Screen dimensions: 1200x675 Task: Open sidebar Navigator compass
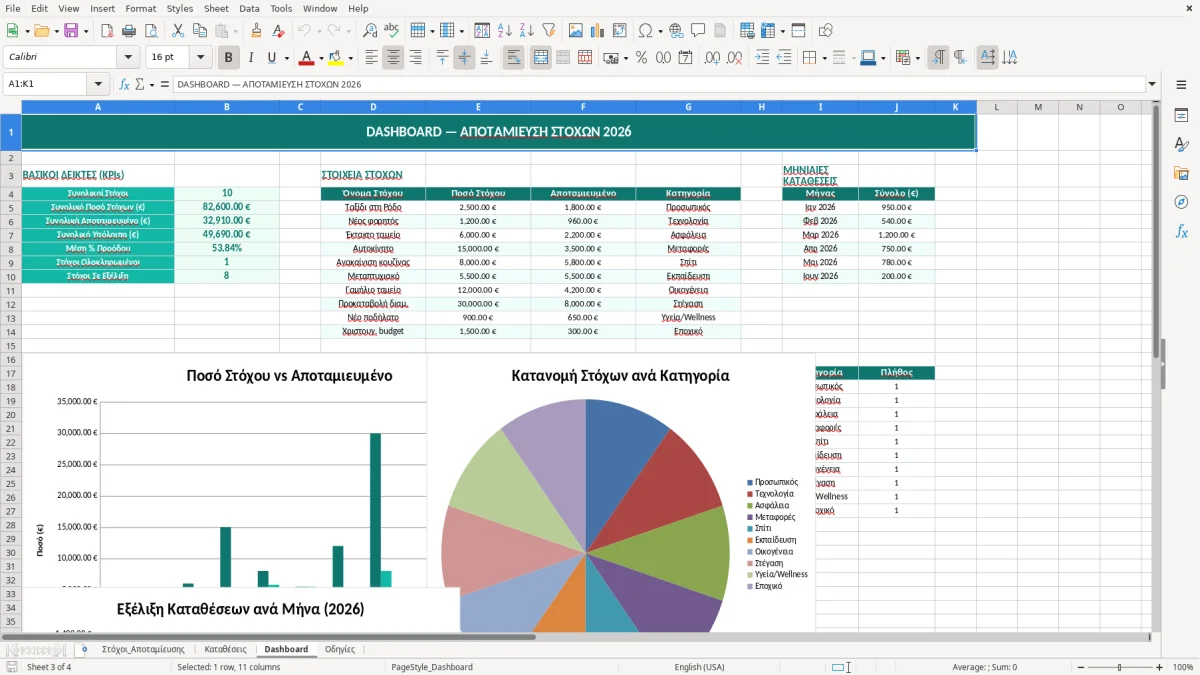[x=1181, y=202]
